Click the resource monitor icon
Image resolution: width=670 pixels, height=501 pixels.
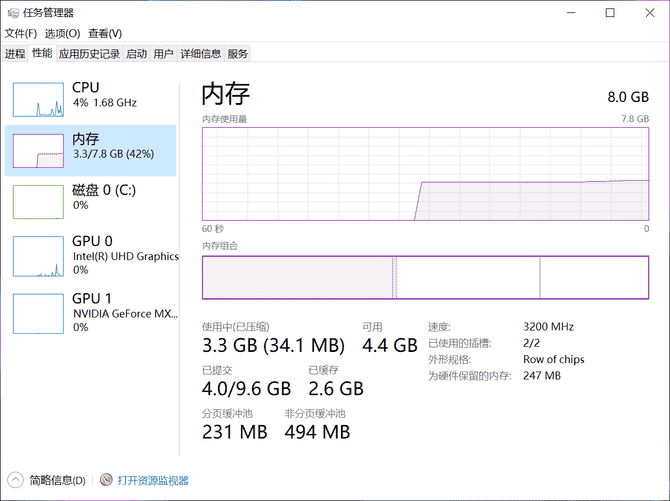click(107, 481)
